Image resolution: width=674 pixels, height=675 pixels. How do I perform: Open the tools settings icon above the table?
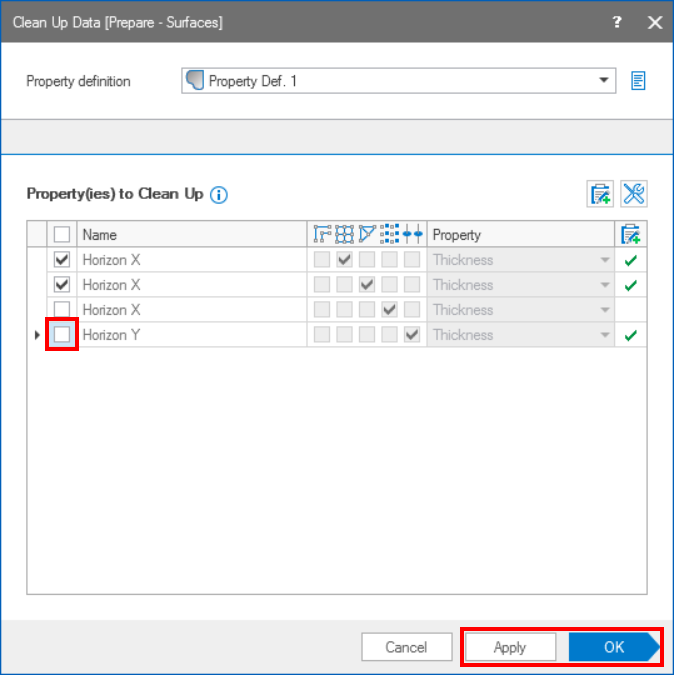633,194
